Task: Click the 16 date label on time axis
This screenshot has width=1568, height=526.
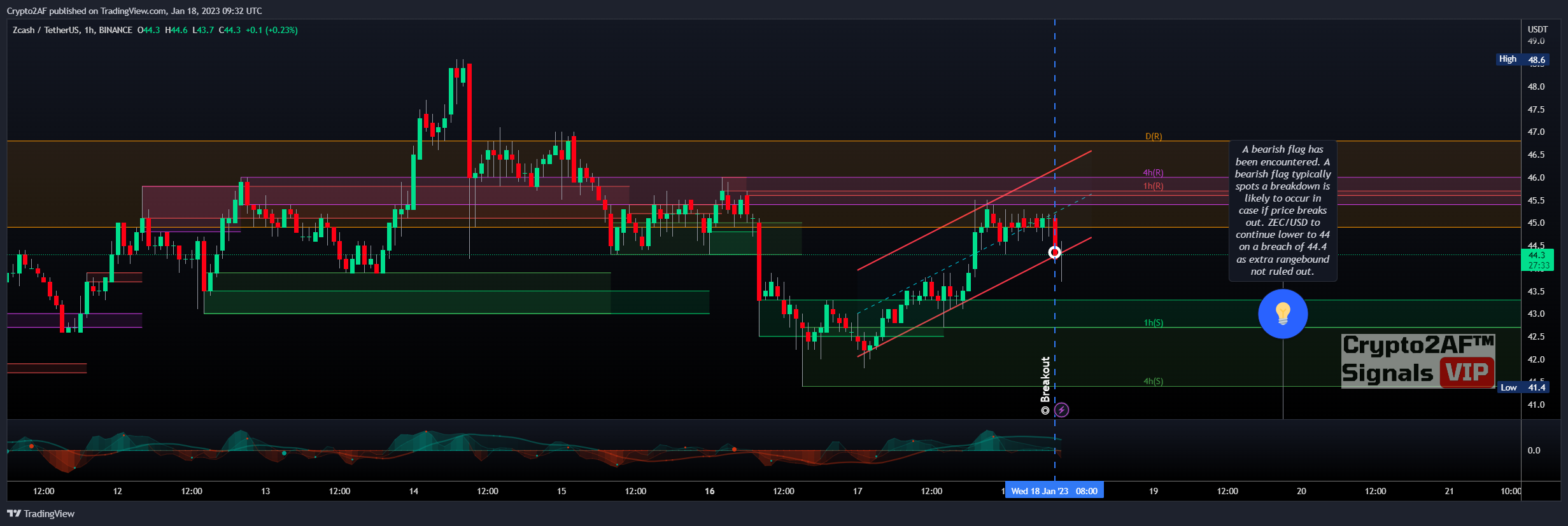Action: pyautogui.click(x=710, y=491)
